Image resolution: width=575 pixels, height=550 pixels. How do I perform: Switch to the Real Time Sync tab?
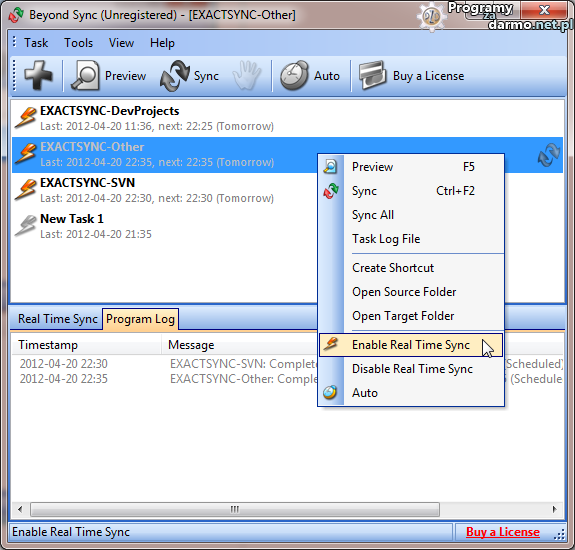tap(58, 319)
